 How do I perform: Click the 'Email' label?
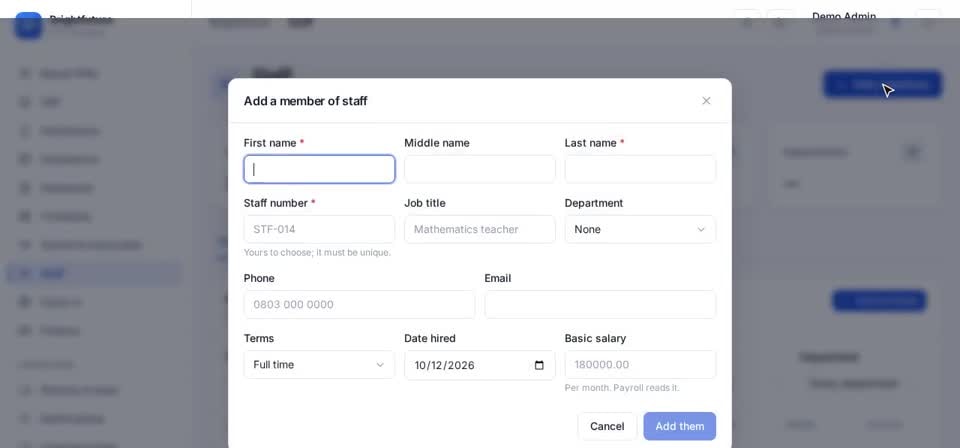(498, 278)
